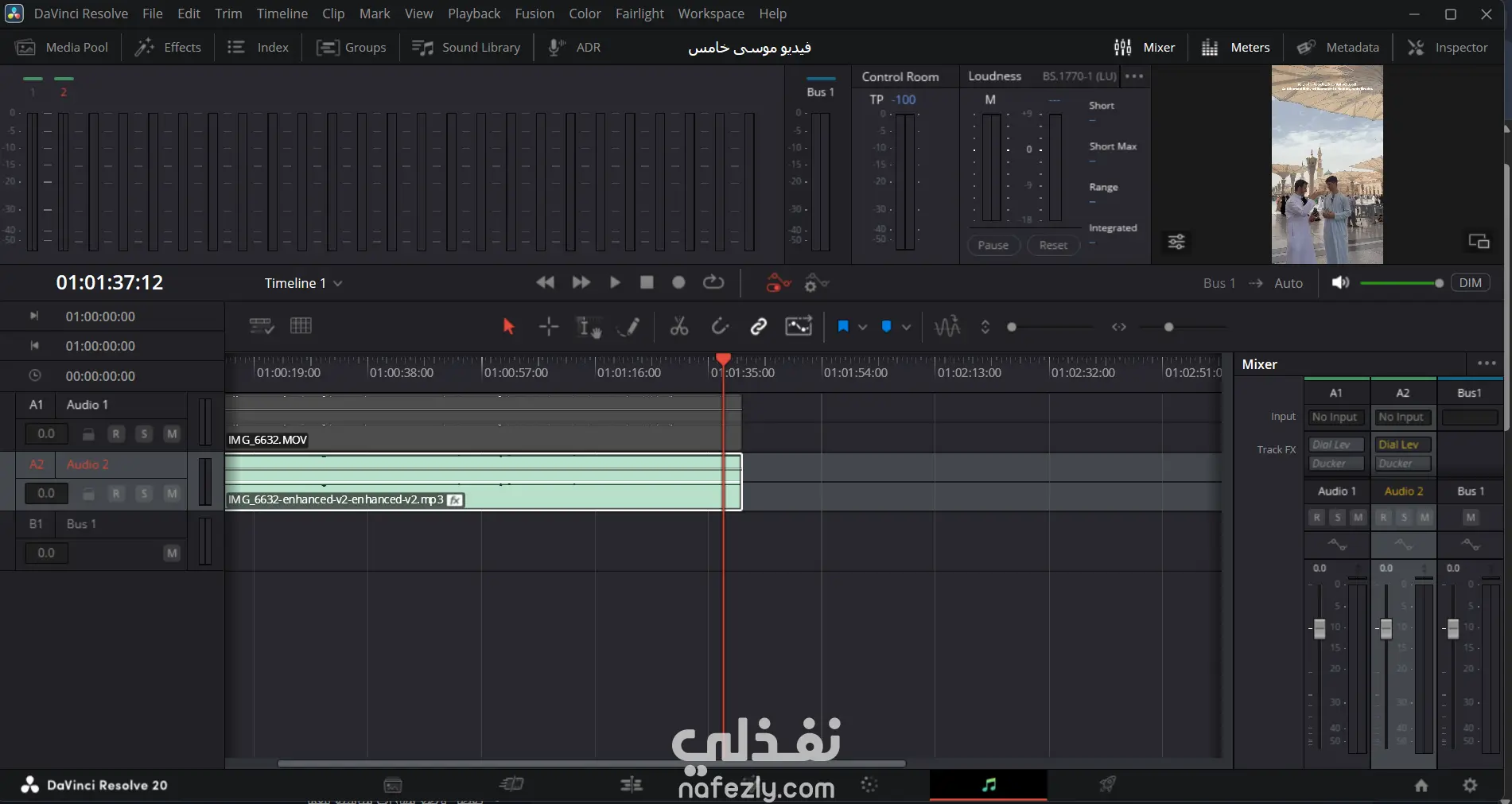This screenshot has width=1512, height=804.
Task: Solo the Audio 2 track header
Action: click(x=144, y=494)
